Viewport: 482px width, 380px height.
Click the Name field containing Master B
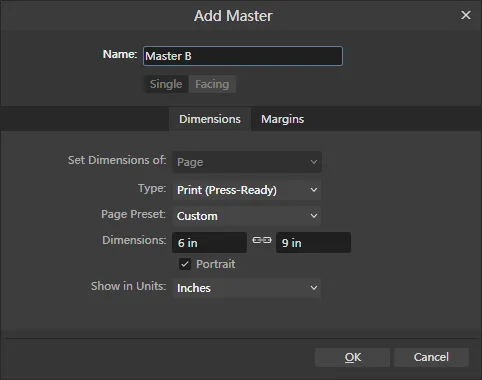pyautogui.click(x=243, y=56)
